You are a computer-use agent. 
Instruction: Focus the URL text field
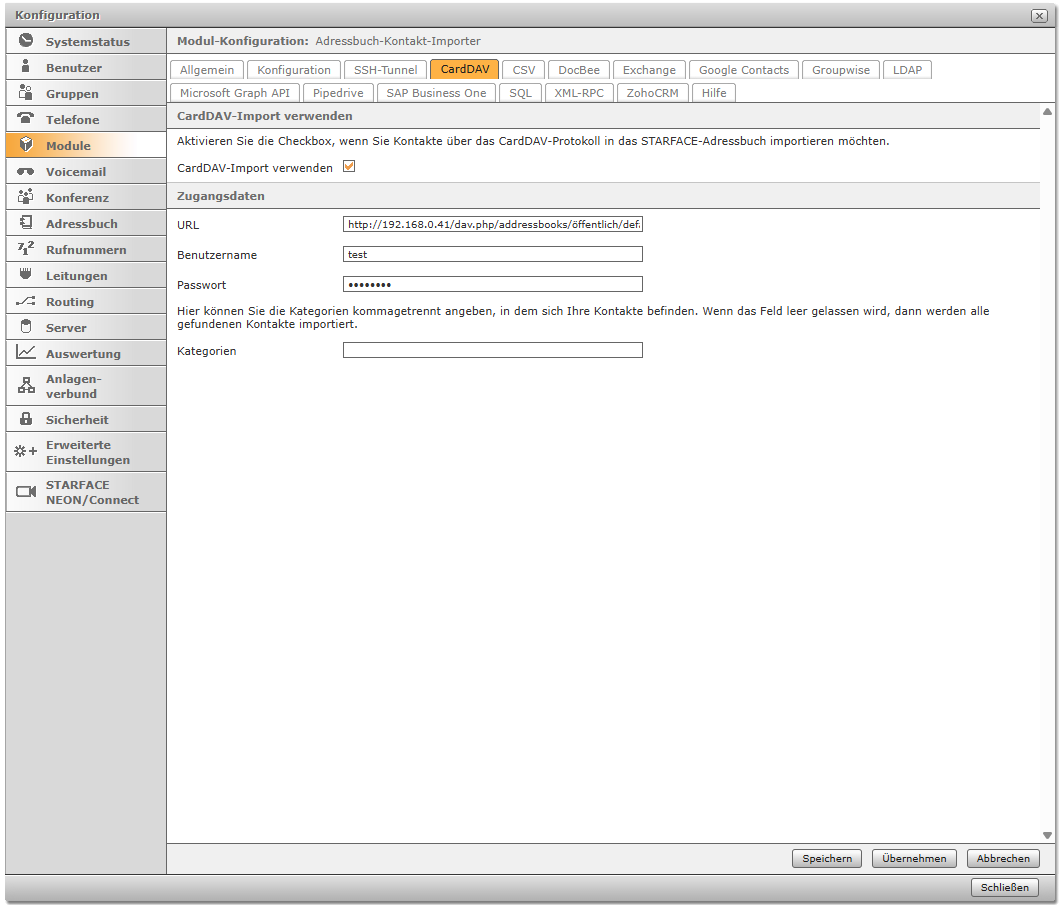pyautogui.click(x=492, y=225)
